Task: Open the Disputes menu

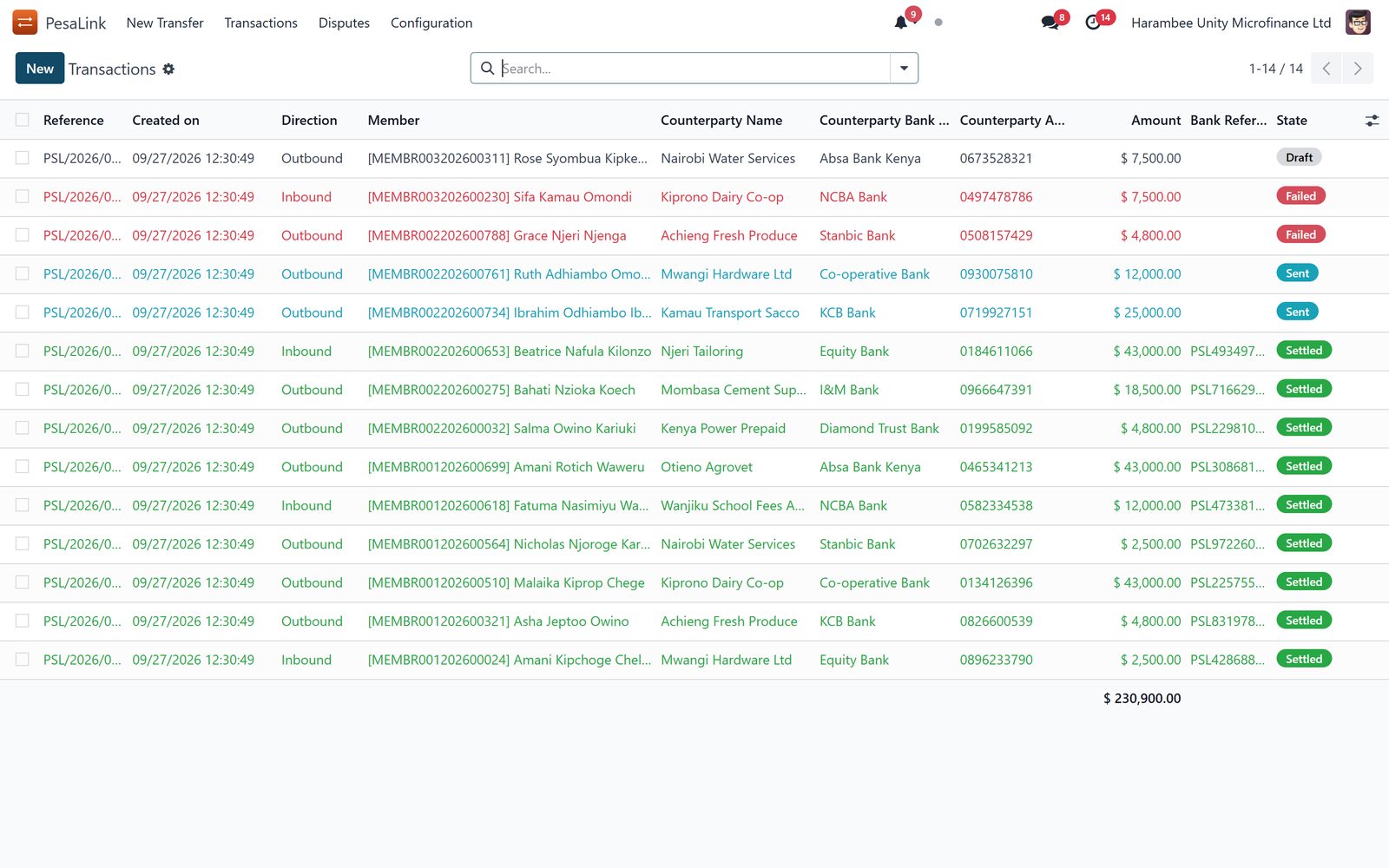Action: (344, 23)
